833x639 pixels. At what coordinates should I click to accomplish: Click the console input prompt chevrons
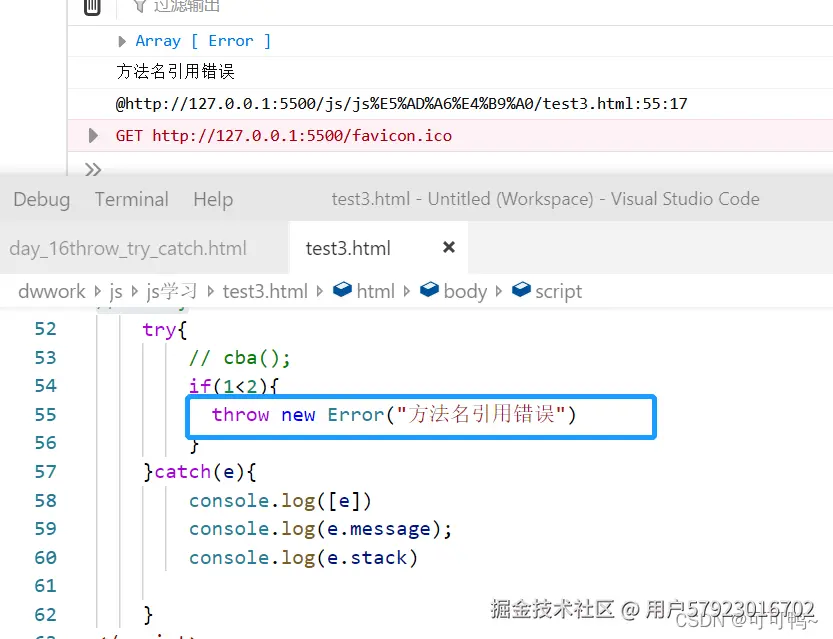click(93, 169)
